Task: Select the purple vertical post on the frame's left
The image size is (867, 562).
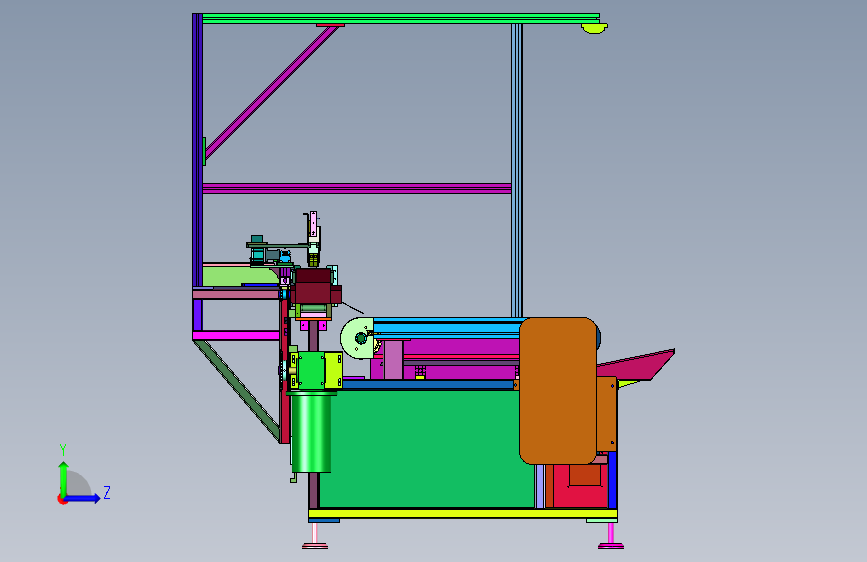Action: (197, 149)
